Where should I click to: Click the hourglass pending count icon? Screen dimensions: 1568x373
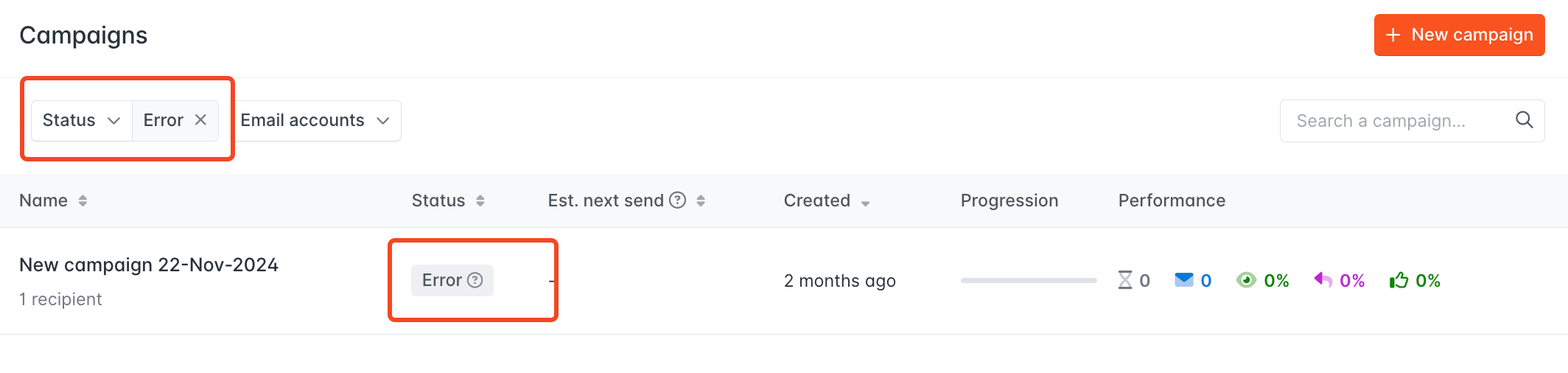(1125, 280)
